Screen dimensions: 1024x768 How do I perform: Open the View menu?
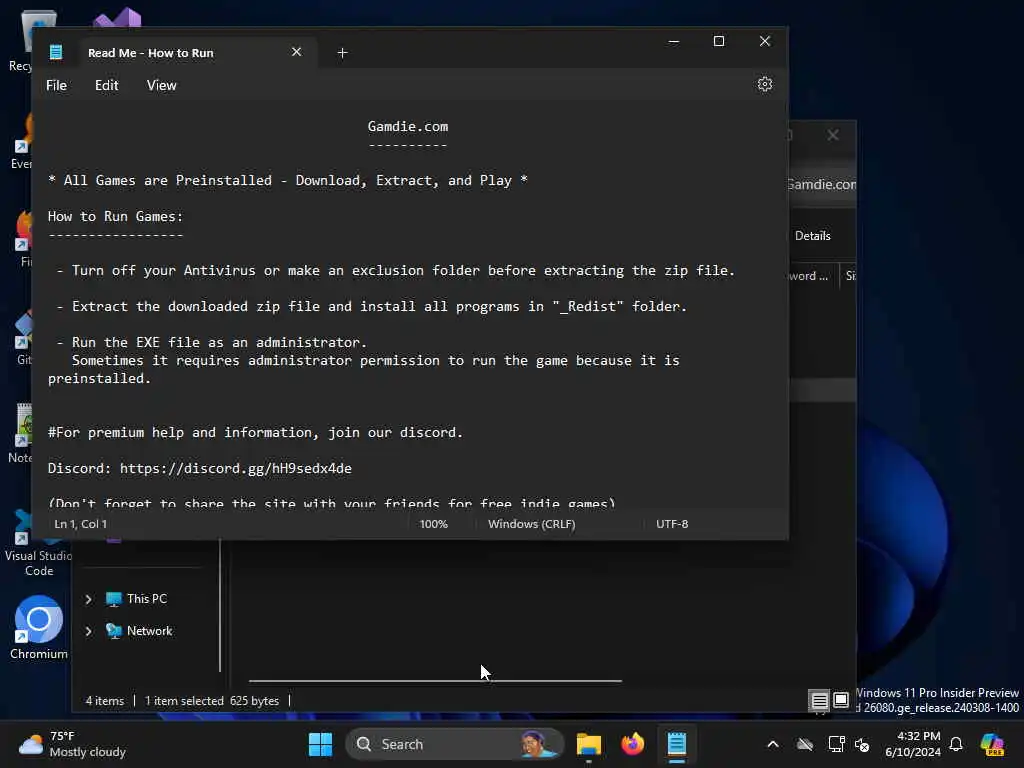(161, 86)
